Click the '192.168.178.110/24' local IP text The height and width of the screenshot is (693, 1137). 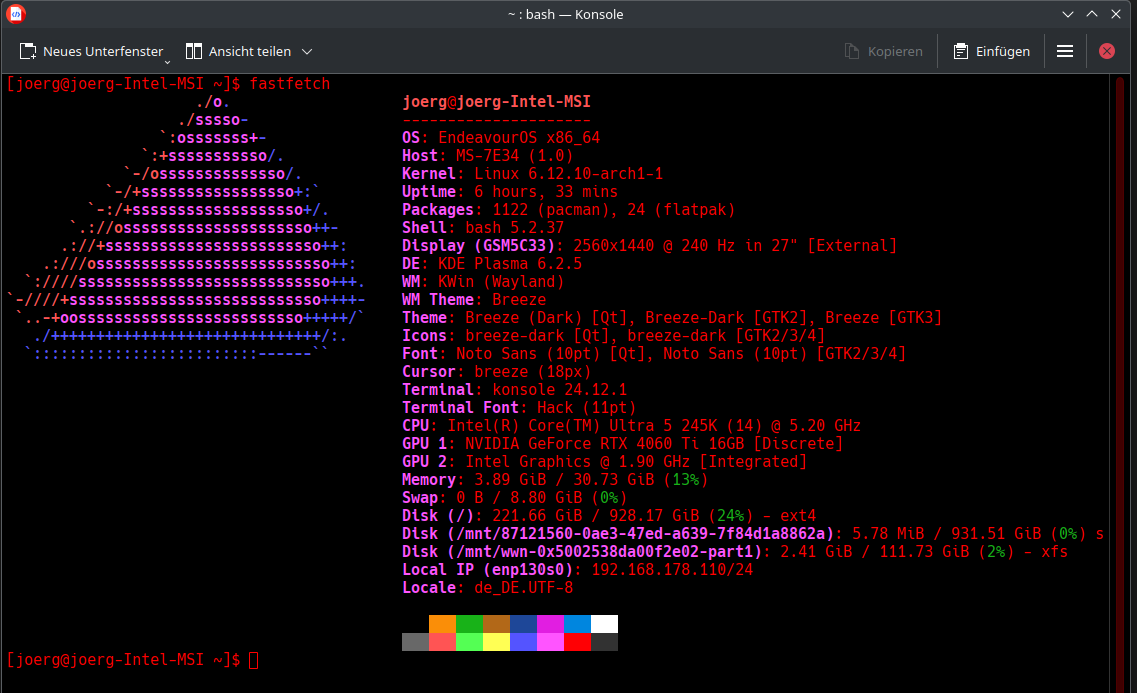click(x=672, y=570)
